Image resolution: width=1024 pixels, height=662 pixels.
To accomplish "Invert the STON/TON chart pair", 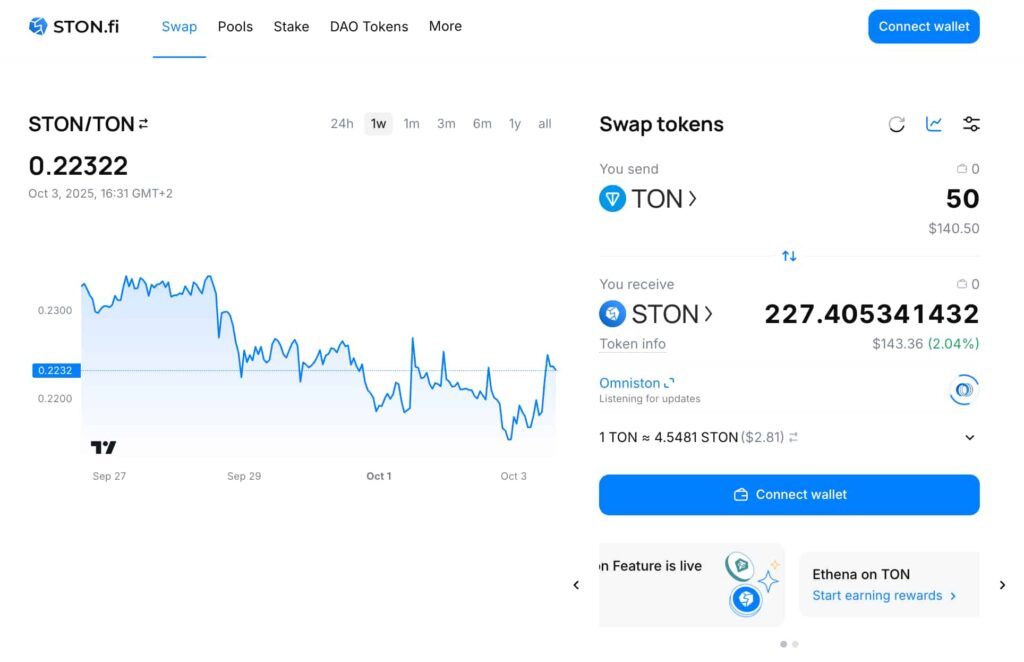I will click(x=144, y=124).
